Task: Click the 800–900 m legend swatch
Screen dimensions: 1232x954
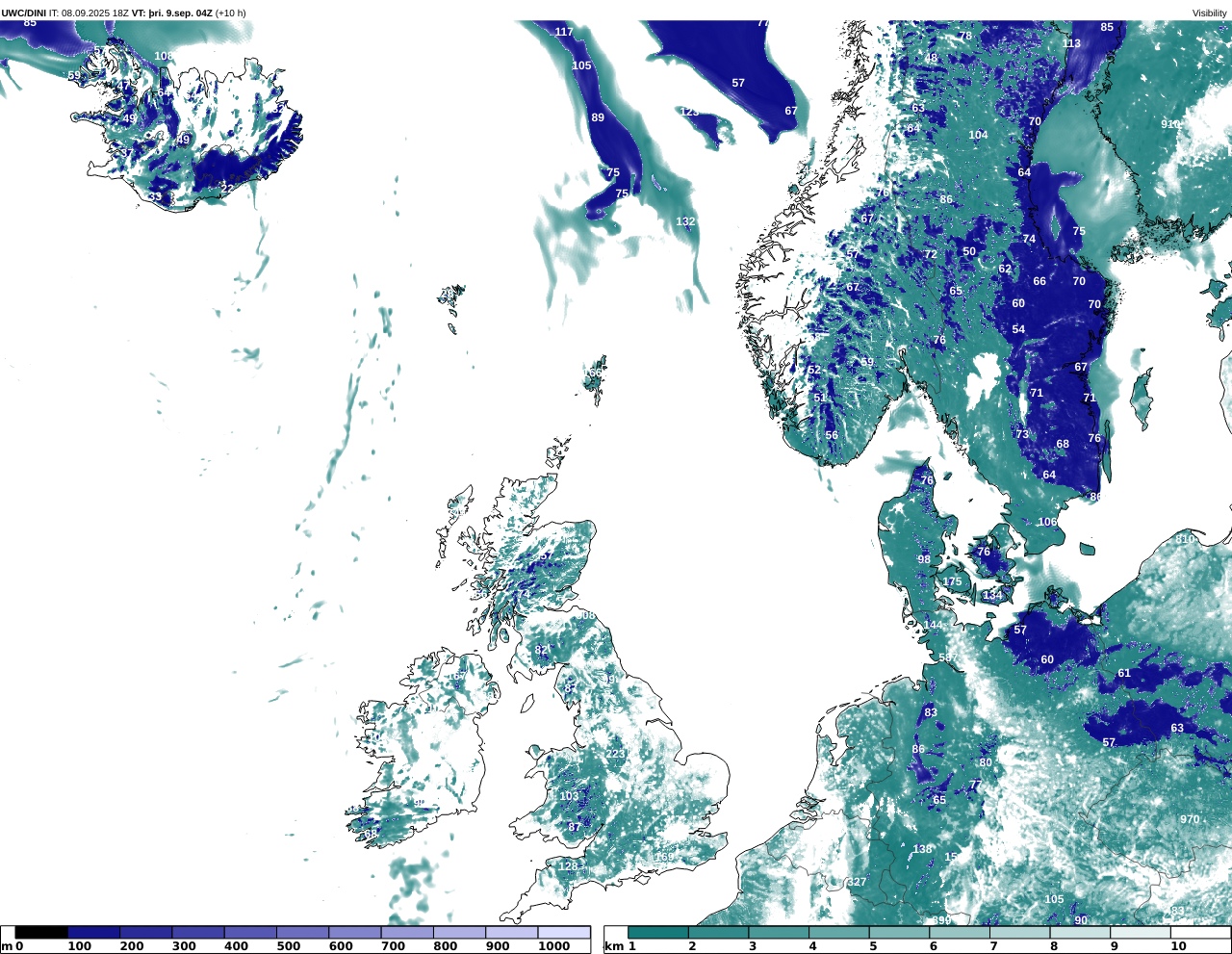Action: pyautogui.click(x=458, y=932)
